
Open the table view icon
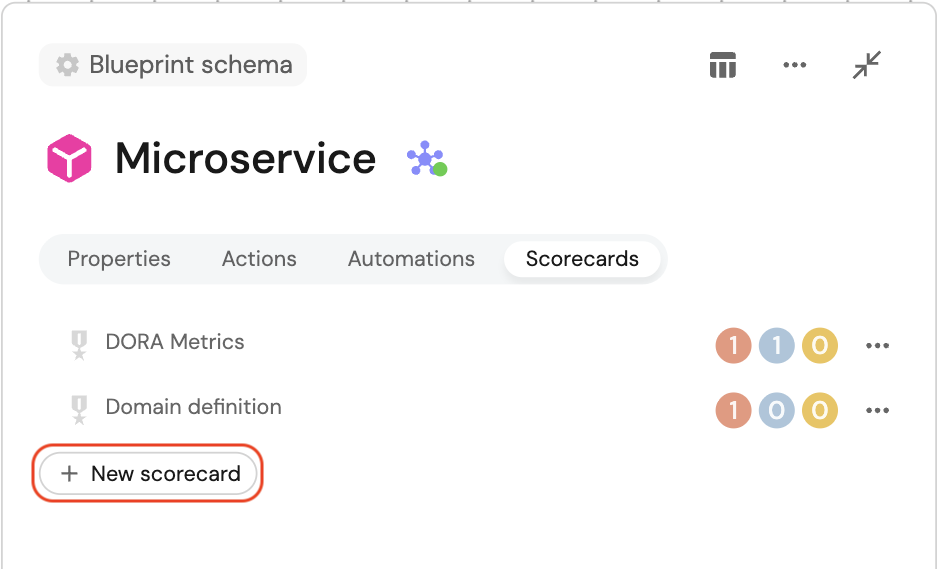click(x=722, y=66)
